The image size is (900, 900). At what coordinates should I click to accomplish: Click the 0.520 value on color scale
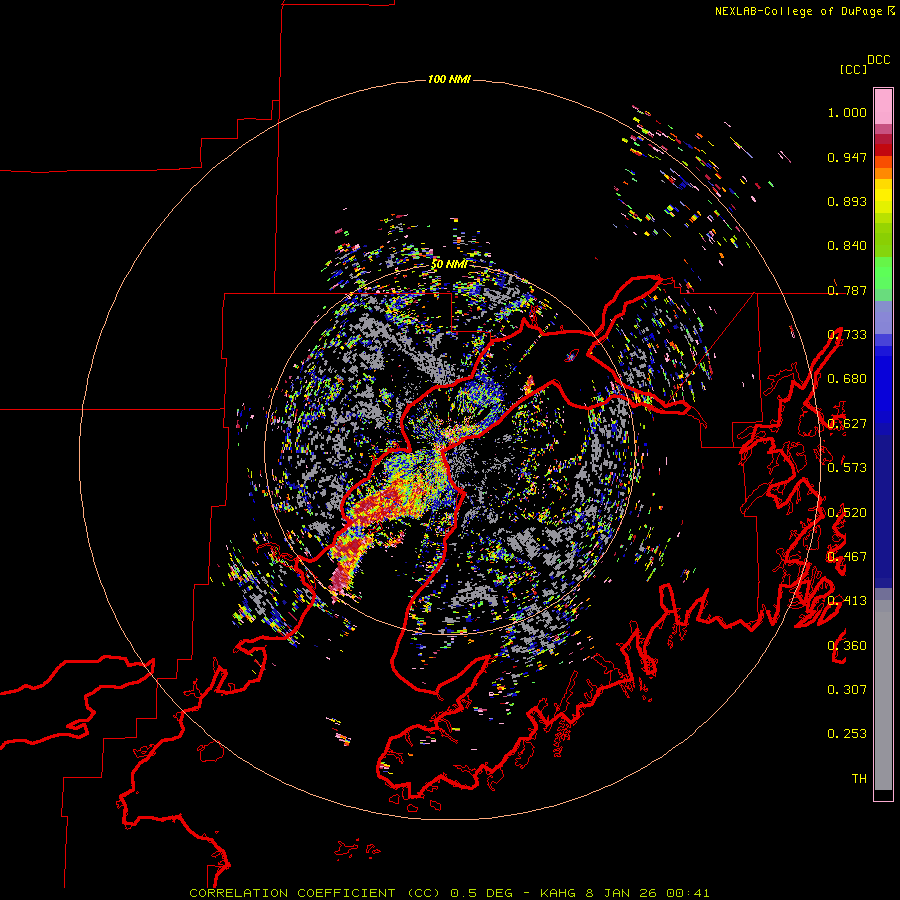[x=847, y=513]
